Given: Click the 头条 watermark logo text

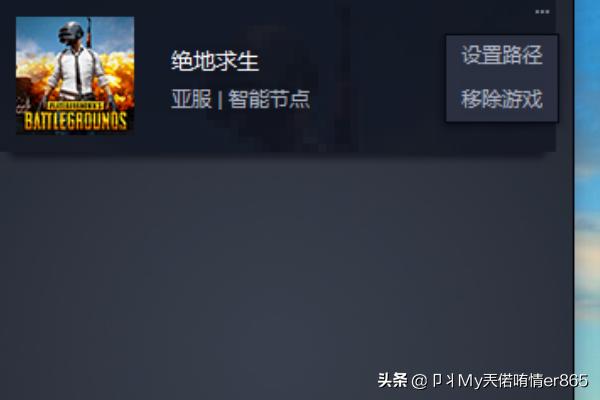Looking at the screenshot, I should pos(393,380).
